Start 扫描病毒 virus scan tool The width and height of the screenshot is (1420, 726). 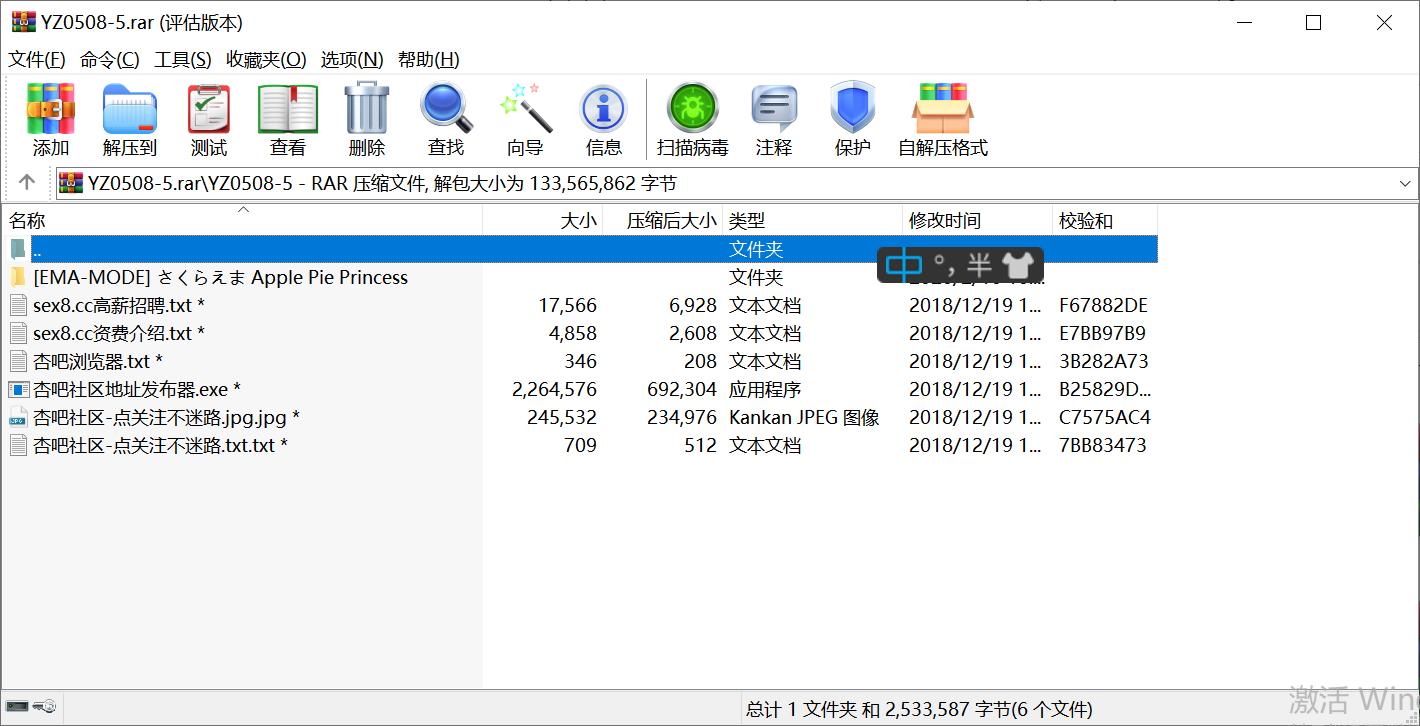692,120
